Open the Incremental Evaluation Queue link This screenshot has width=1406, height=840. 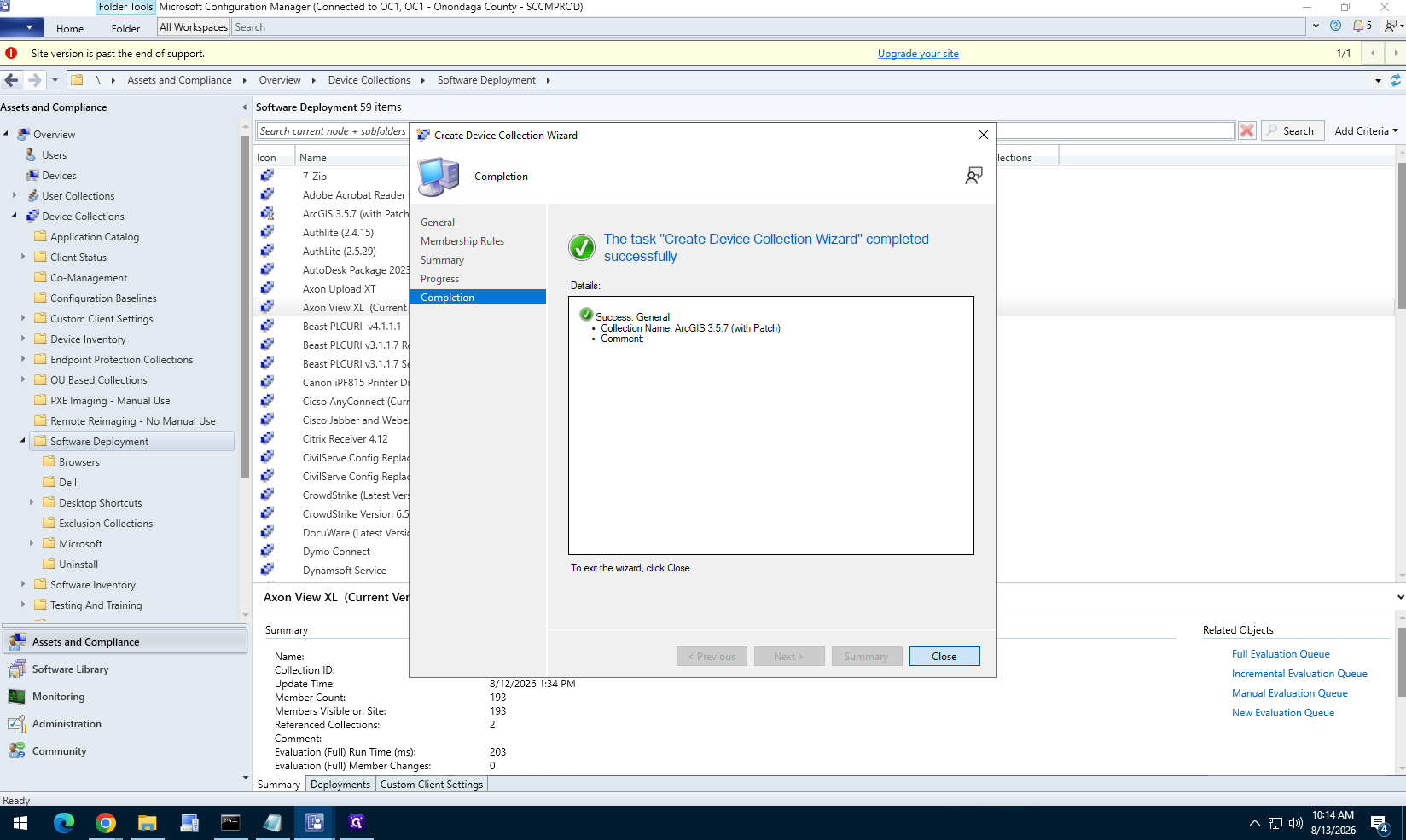pos(1299,674)
